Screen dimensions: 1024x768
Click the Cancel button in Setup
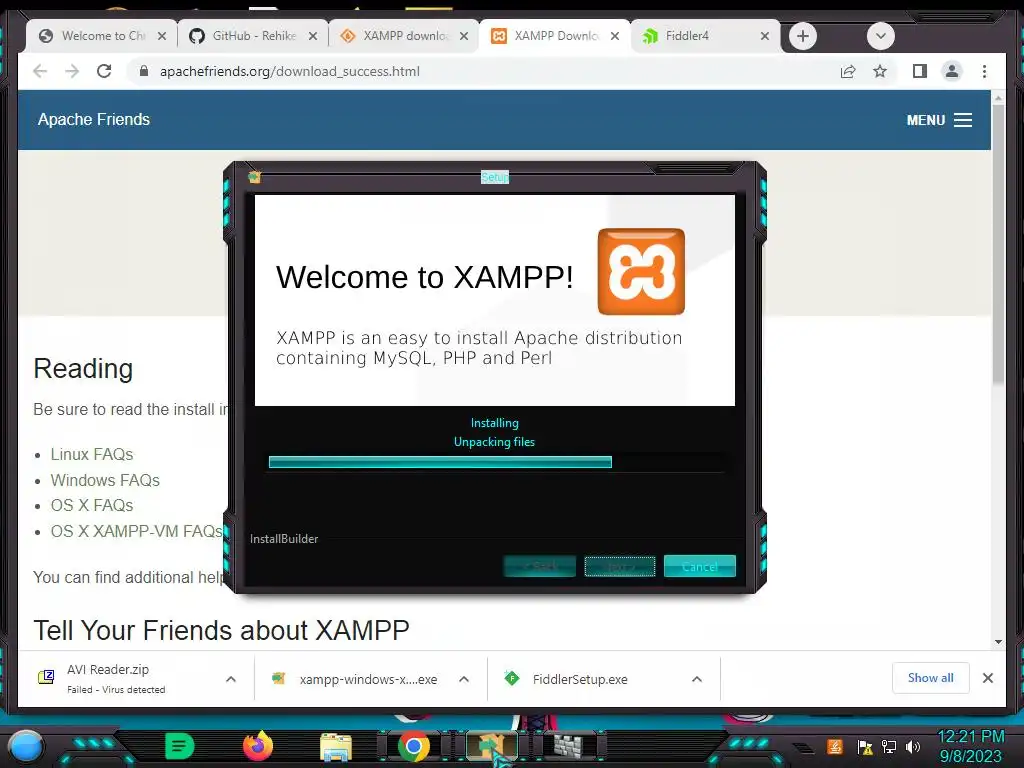pyautogui.click(x=699, y=566)
